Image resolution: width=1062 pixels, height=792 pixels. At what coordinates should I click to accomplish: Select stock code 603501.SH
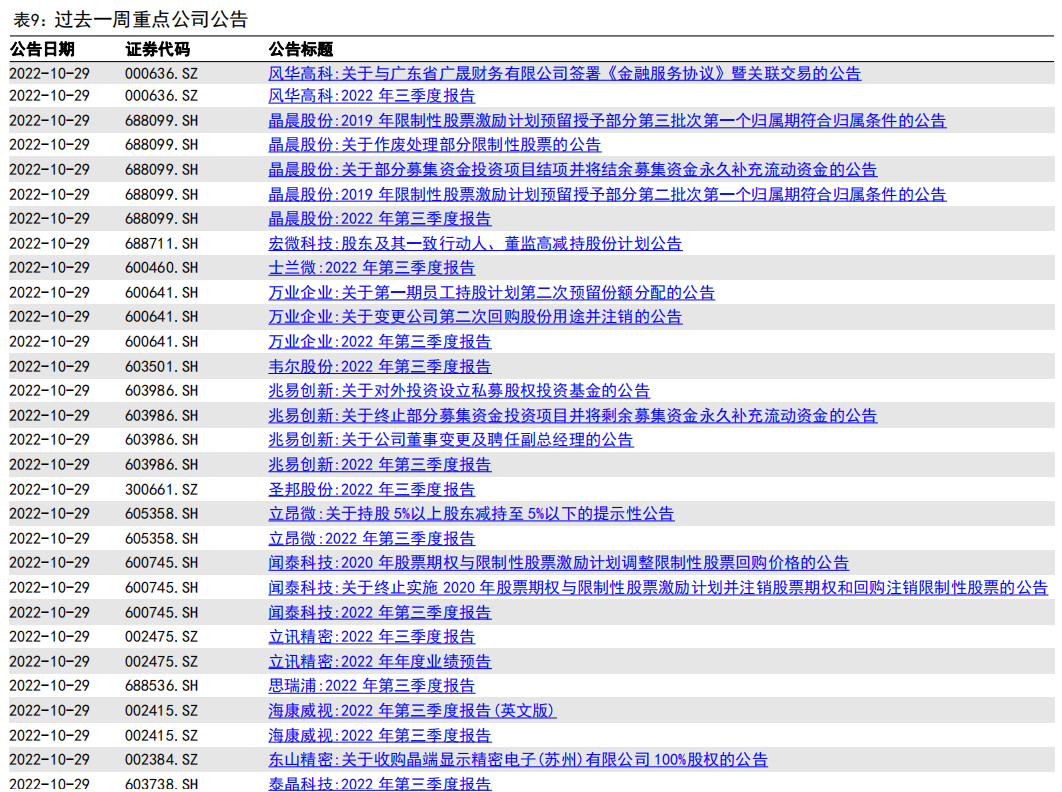pyautogui.click(x=161, y=367)
